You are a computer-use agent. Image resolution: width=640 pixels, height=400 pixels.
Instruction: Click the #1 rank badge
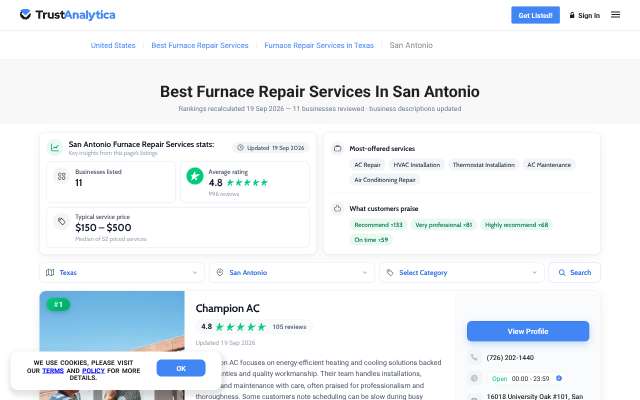[58, 304]
